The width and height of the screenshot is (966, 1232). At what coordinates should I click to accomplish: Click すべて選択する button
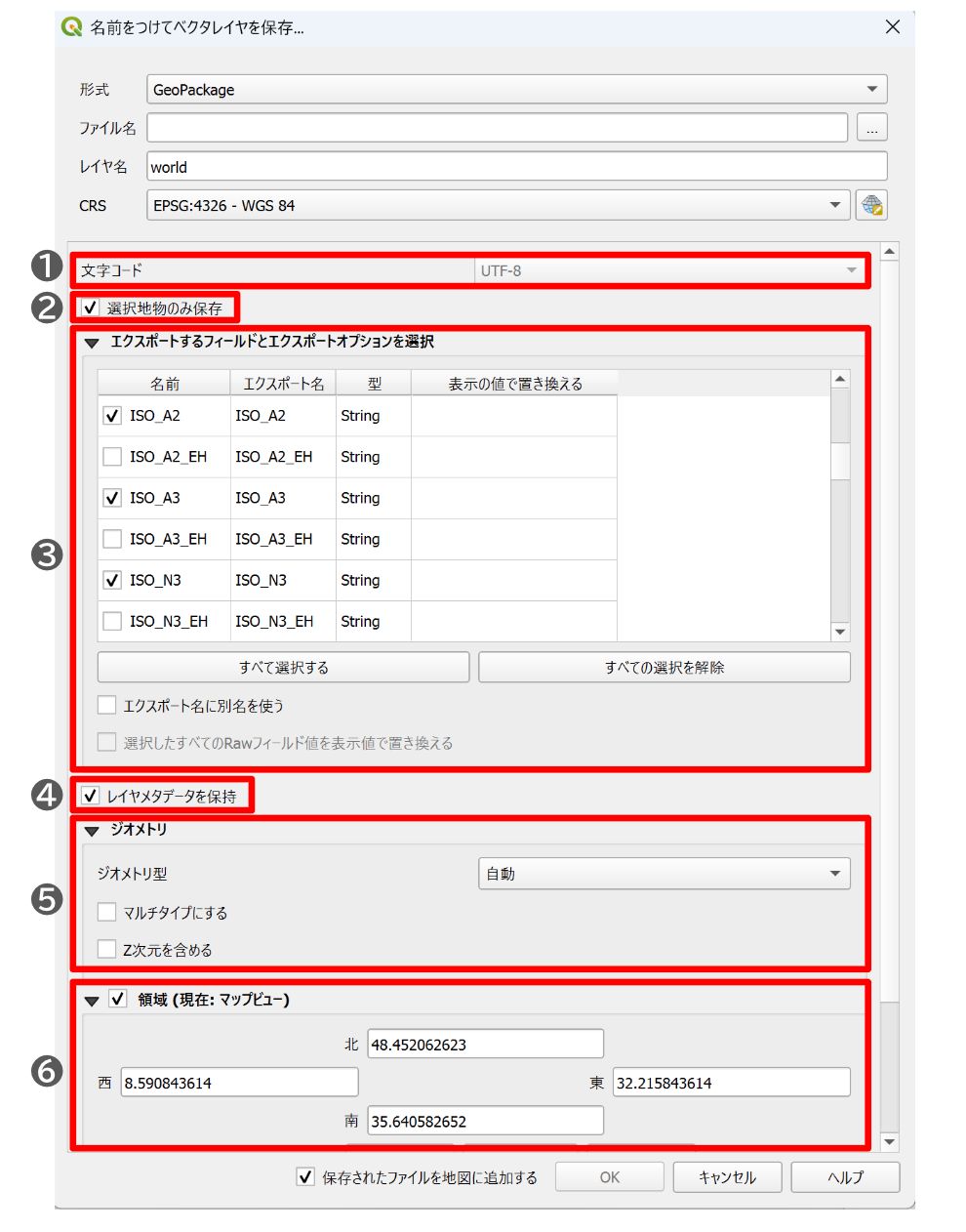(284, 668)
